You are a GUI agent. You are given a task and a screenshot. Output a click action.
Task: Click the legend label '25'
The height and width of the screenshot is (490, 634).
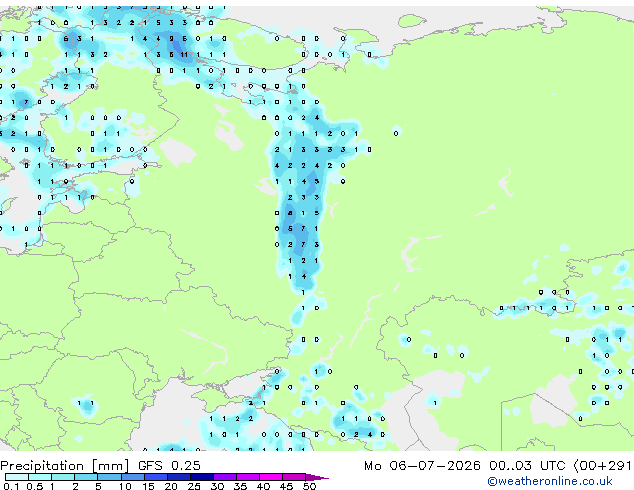194,486
